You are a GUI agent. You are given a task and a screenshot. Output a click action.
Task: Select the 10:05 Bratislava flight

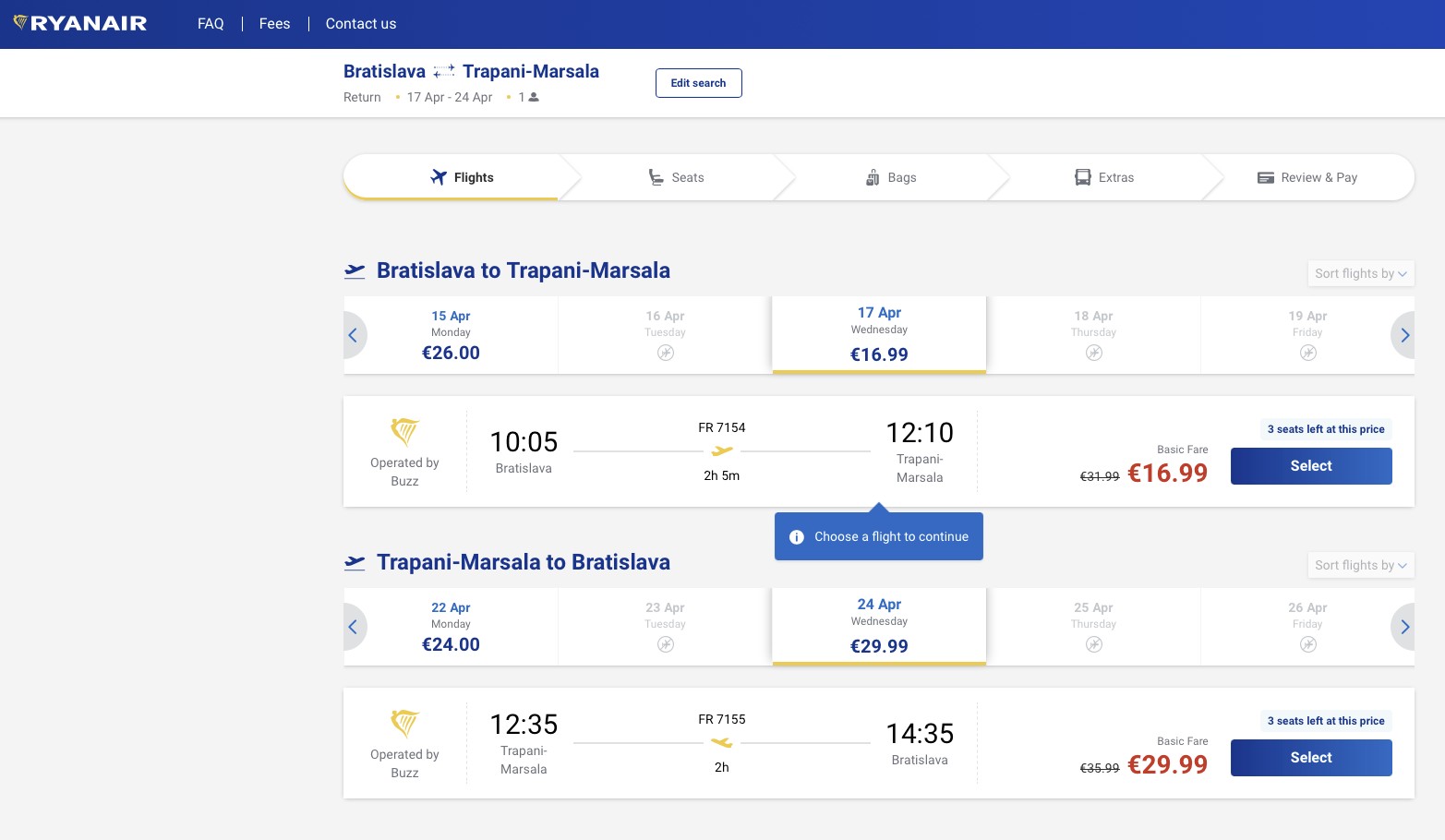1310,466
